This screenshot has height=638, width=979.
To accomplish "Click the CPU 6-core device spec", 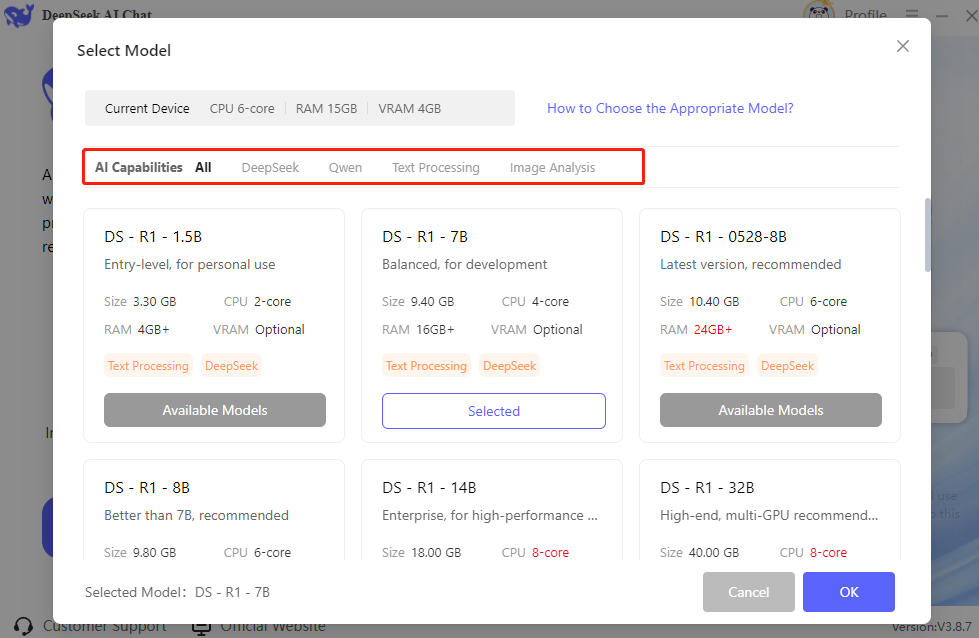I will [x=242, y=109].
